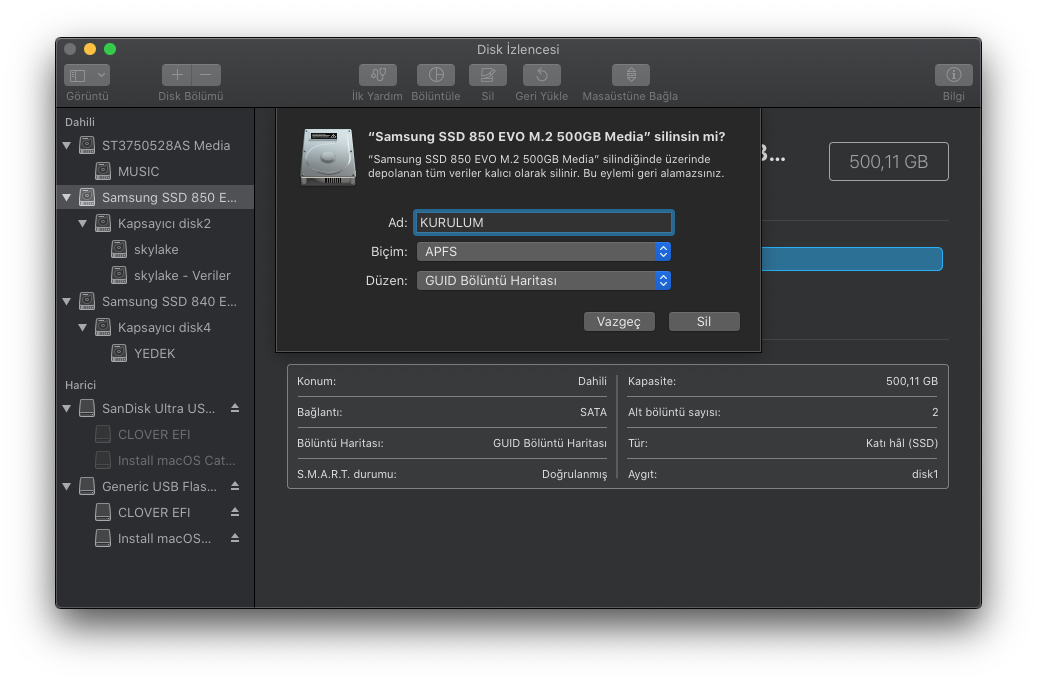The width and height of the screenshot is (1037, 682).
Task: Collapse the ST3750528AS Media disk tree
Action: [x=67, y=146]
